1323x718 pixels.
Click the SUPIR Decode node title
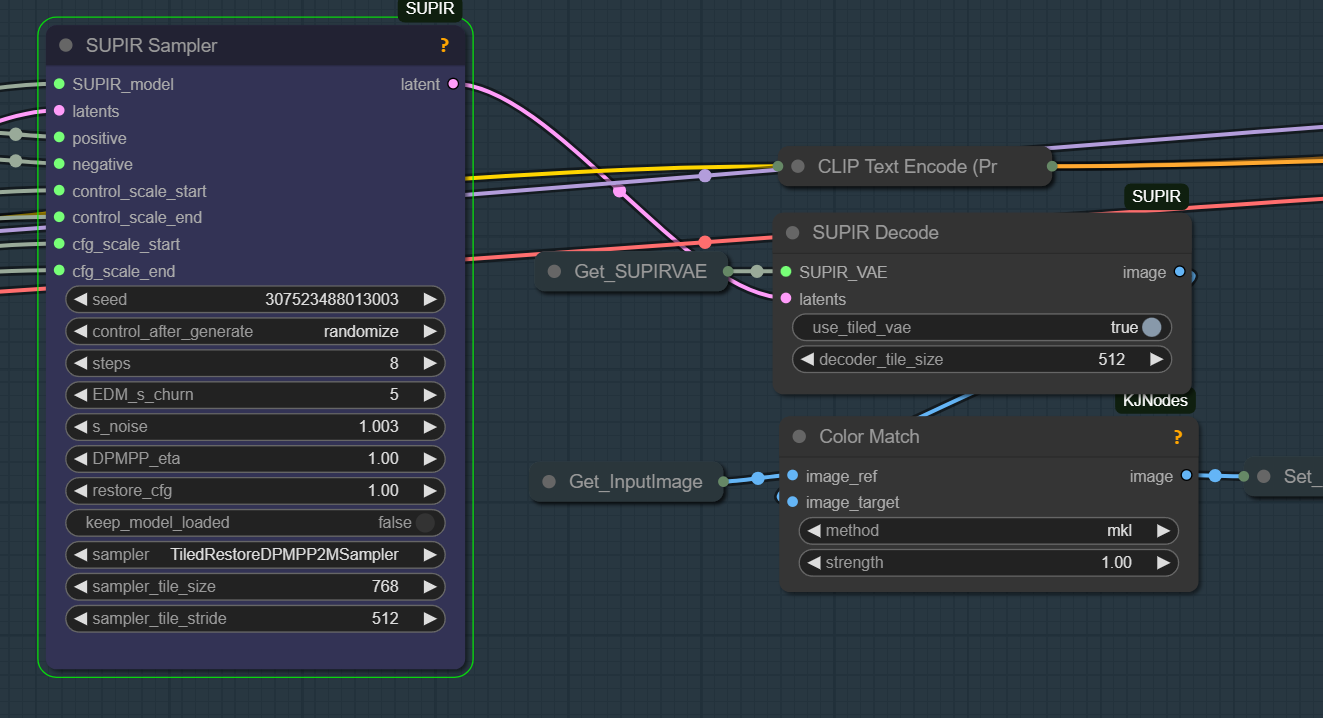point(875,232)
